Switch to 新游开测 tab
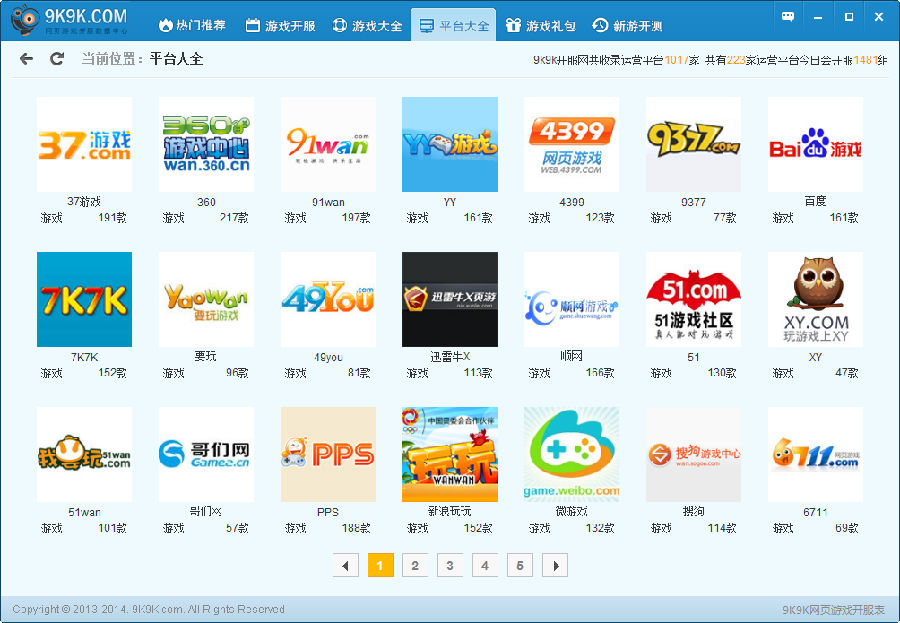Image resolution: width=900 pixels, height=623 pixels. click(x=627, y=25)
